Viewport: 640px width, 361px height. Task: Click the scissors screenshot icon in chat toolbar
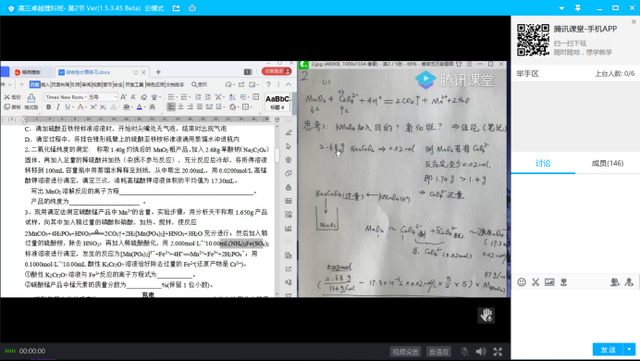536,282
